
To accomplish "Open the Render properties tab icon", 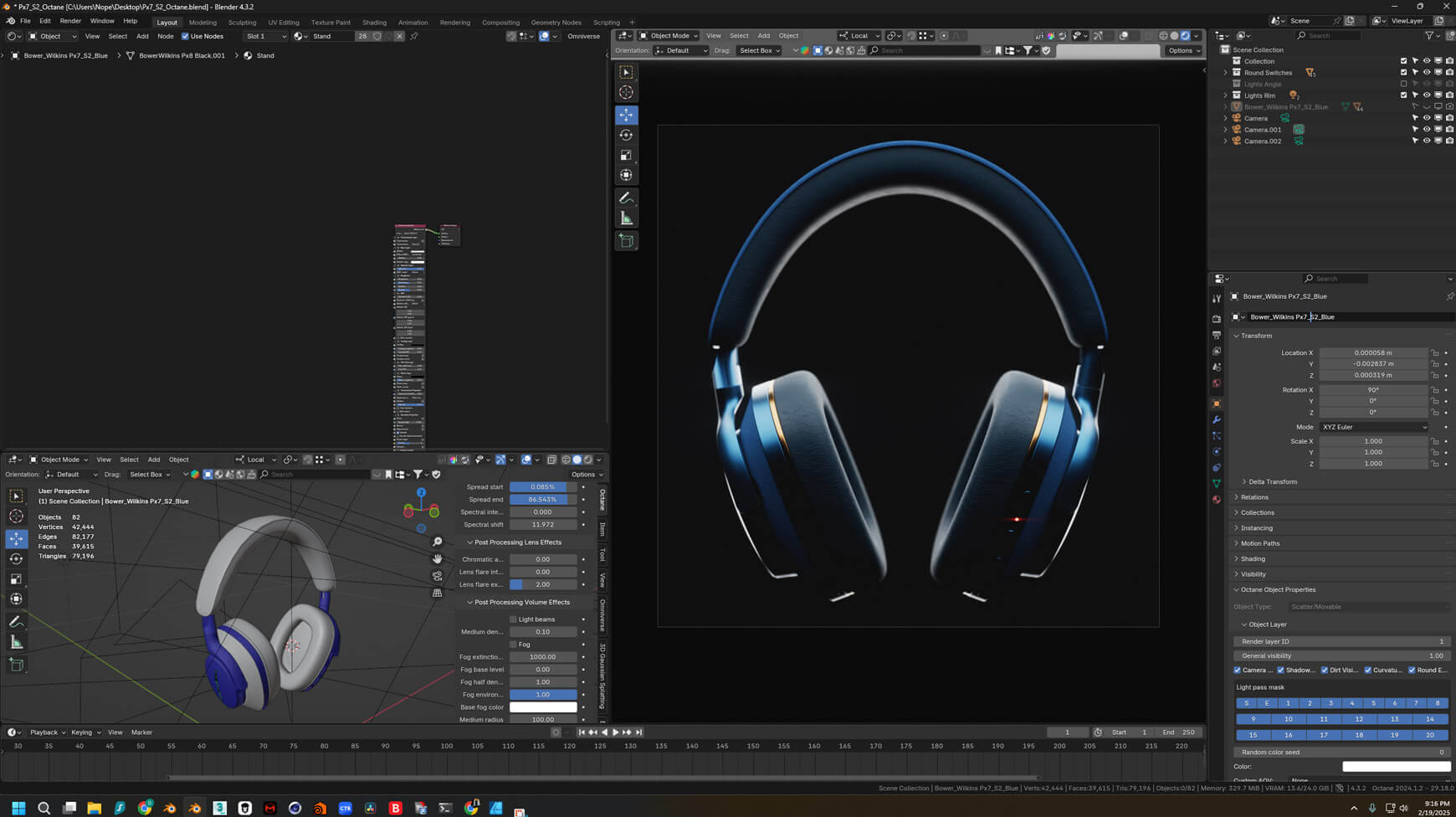I will point(1217,319).
